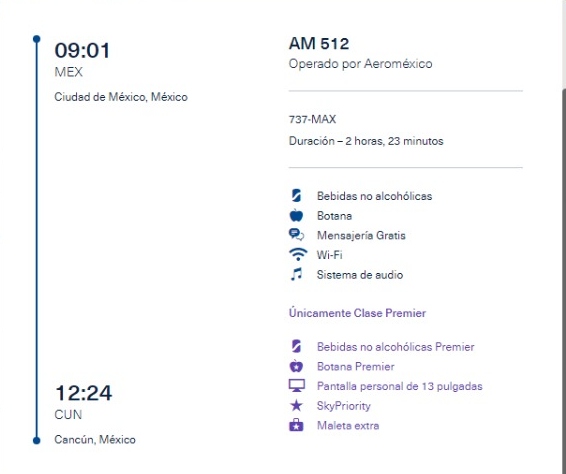
Task: Click the AM 512 flight number
Action: [319, 44]
